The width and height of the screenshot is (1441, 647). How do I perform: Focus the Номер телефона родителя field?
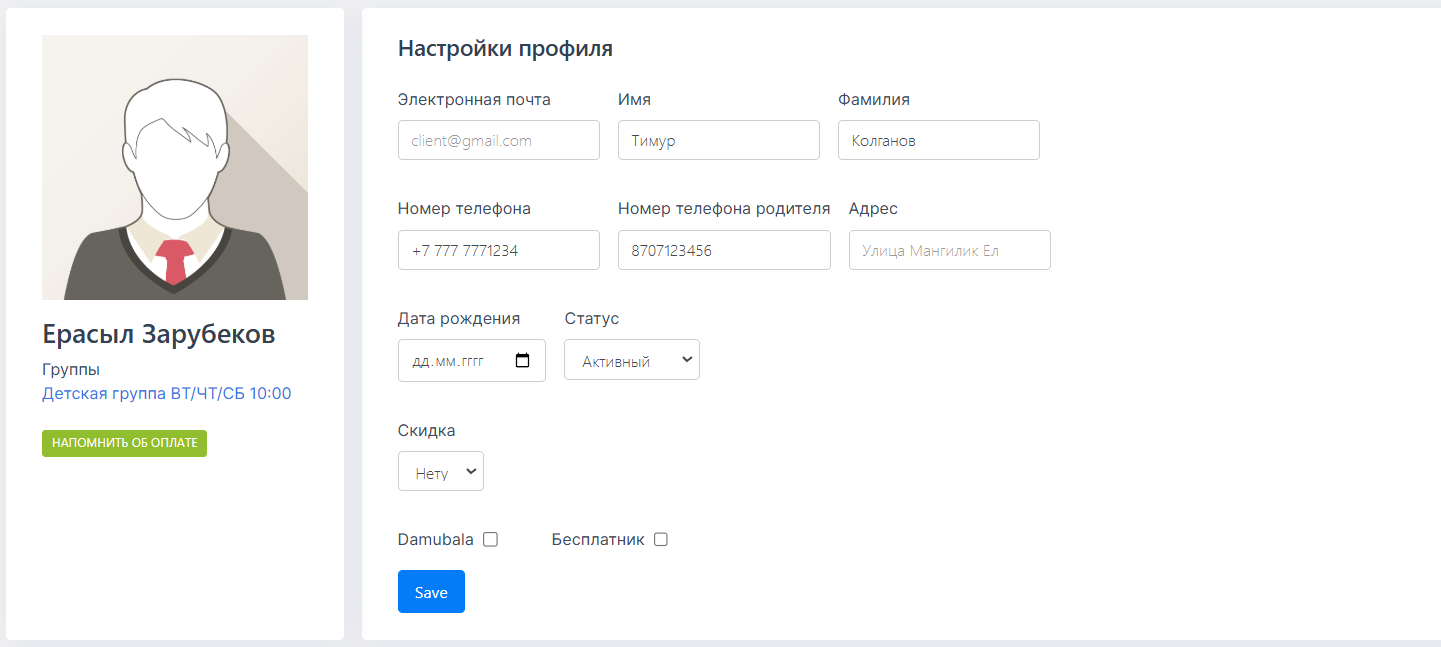[724, 250]
